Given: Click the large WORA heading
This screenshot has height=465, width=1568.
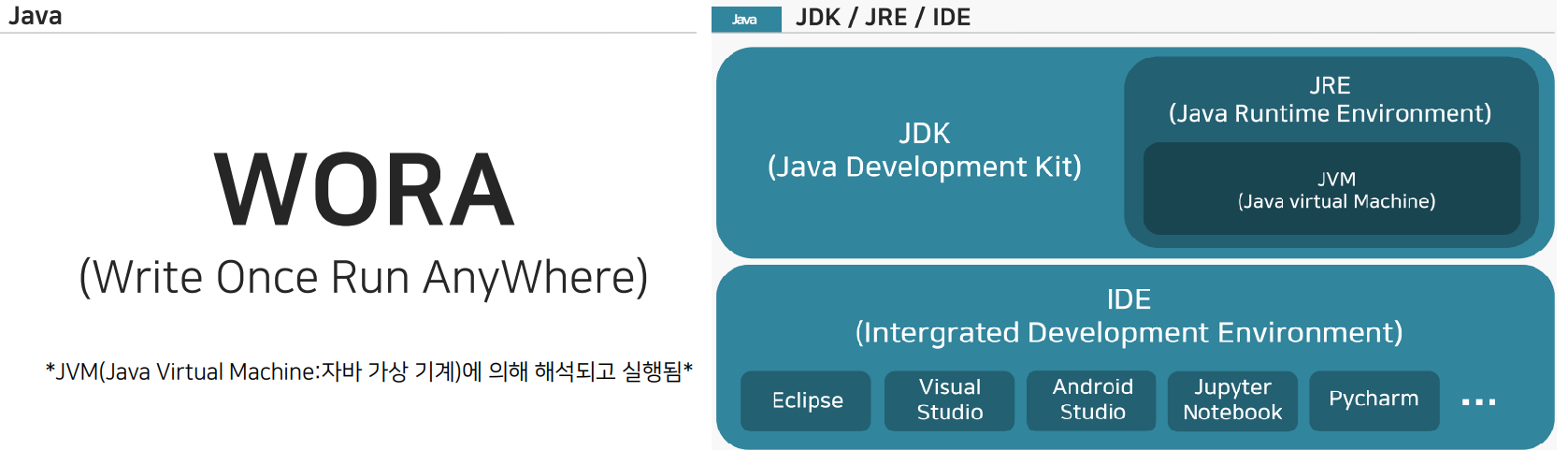Looking at the screenshot, I should click(x=365, y=190).
